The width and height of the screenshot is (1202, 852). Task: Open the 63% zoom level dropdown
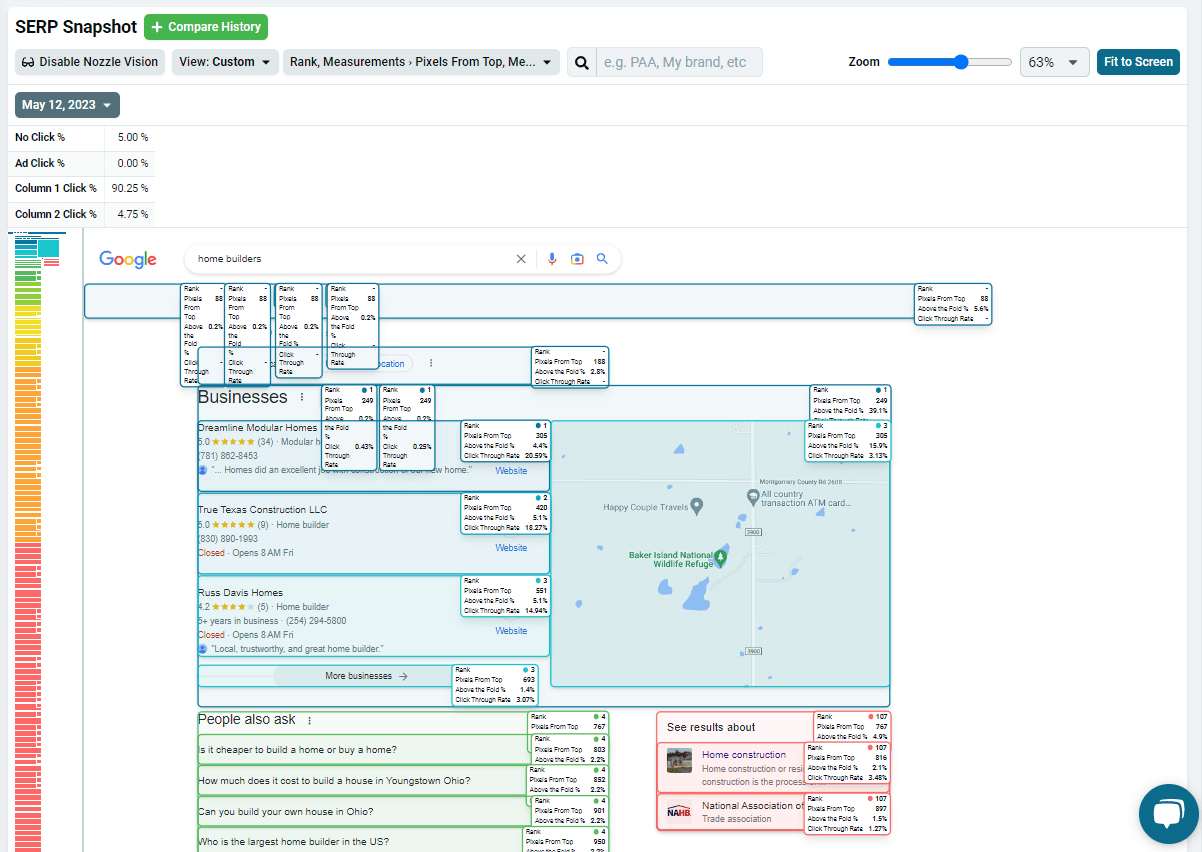point(1055,62)
